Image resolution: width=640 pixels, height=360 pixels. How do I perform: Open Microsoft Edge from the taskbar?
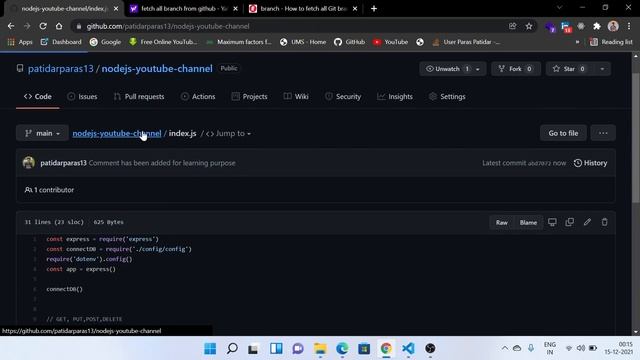coord(342,349)
